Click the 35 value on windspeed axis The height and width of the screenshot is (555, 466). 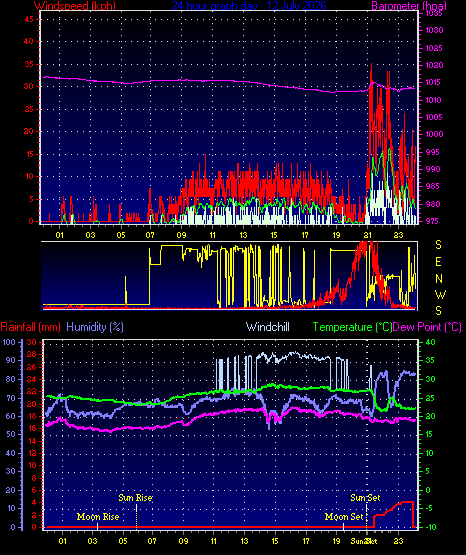click(x=29, y=64)
